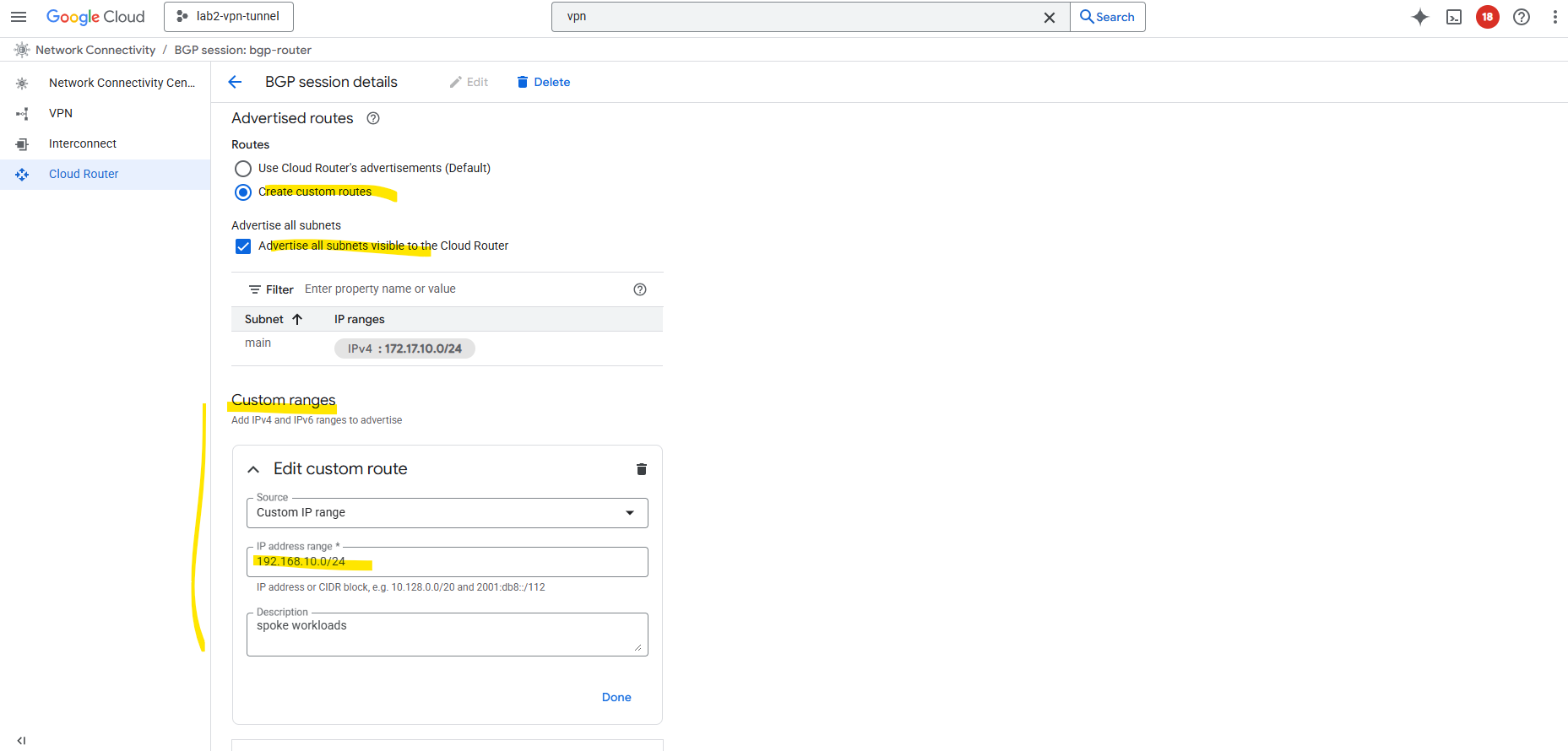This screenshot has height=751, width=1568.
Task: Click the Done button
Action: pos(616,697)
